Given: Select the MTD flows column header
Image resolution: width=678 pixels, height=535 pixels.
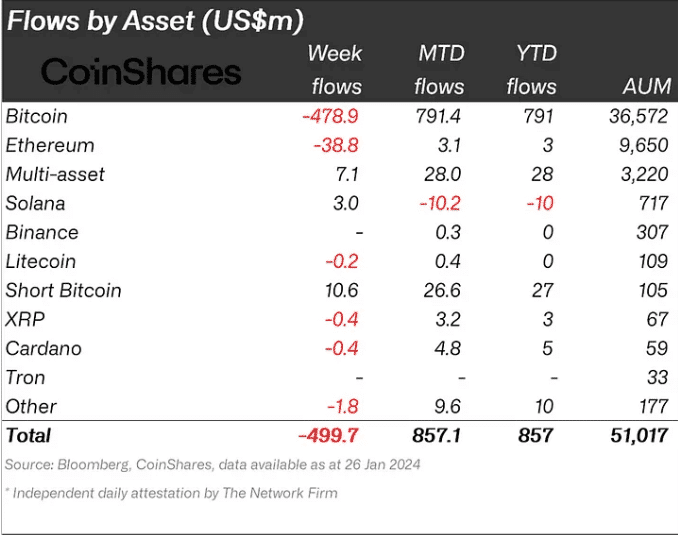Looking at the screenshot, I should (x=439, y=70).
